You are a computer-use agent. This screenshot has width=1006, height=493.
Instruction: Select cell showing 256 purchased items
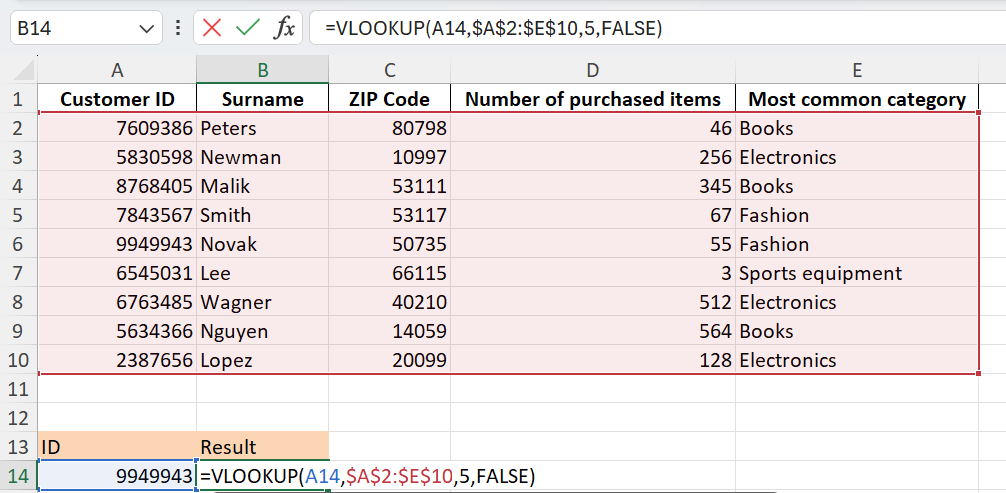(x=593, y=157)
